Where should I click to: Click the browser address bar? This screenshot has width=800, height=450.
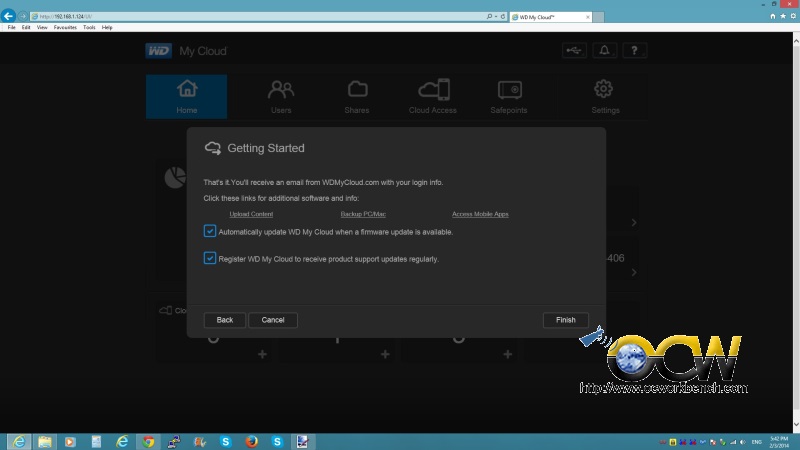coord(258,16)
